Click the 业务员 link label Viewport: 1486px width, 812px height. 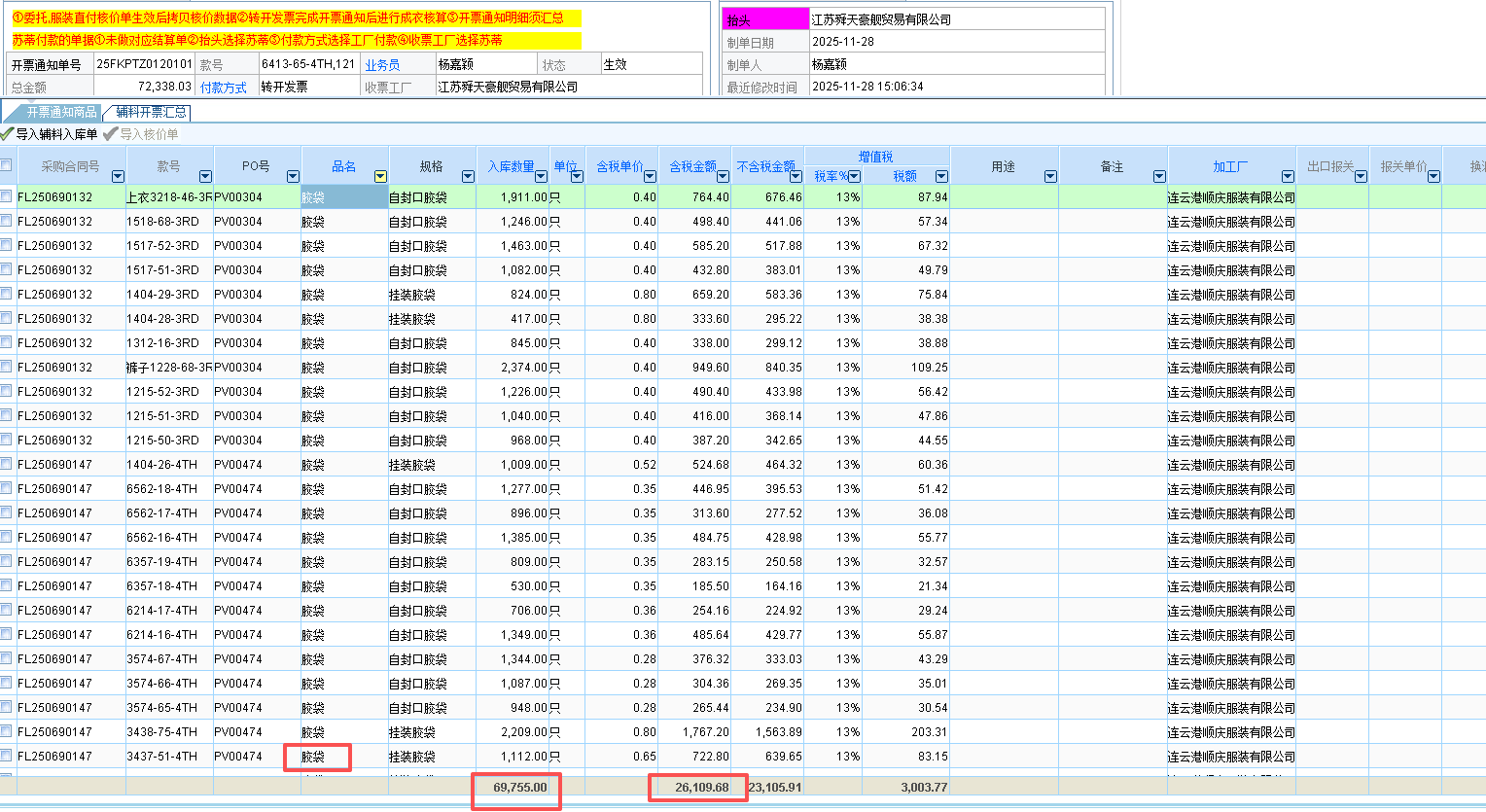(382, 65)
